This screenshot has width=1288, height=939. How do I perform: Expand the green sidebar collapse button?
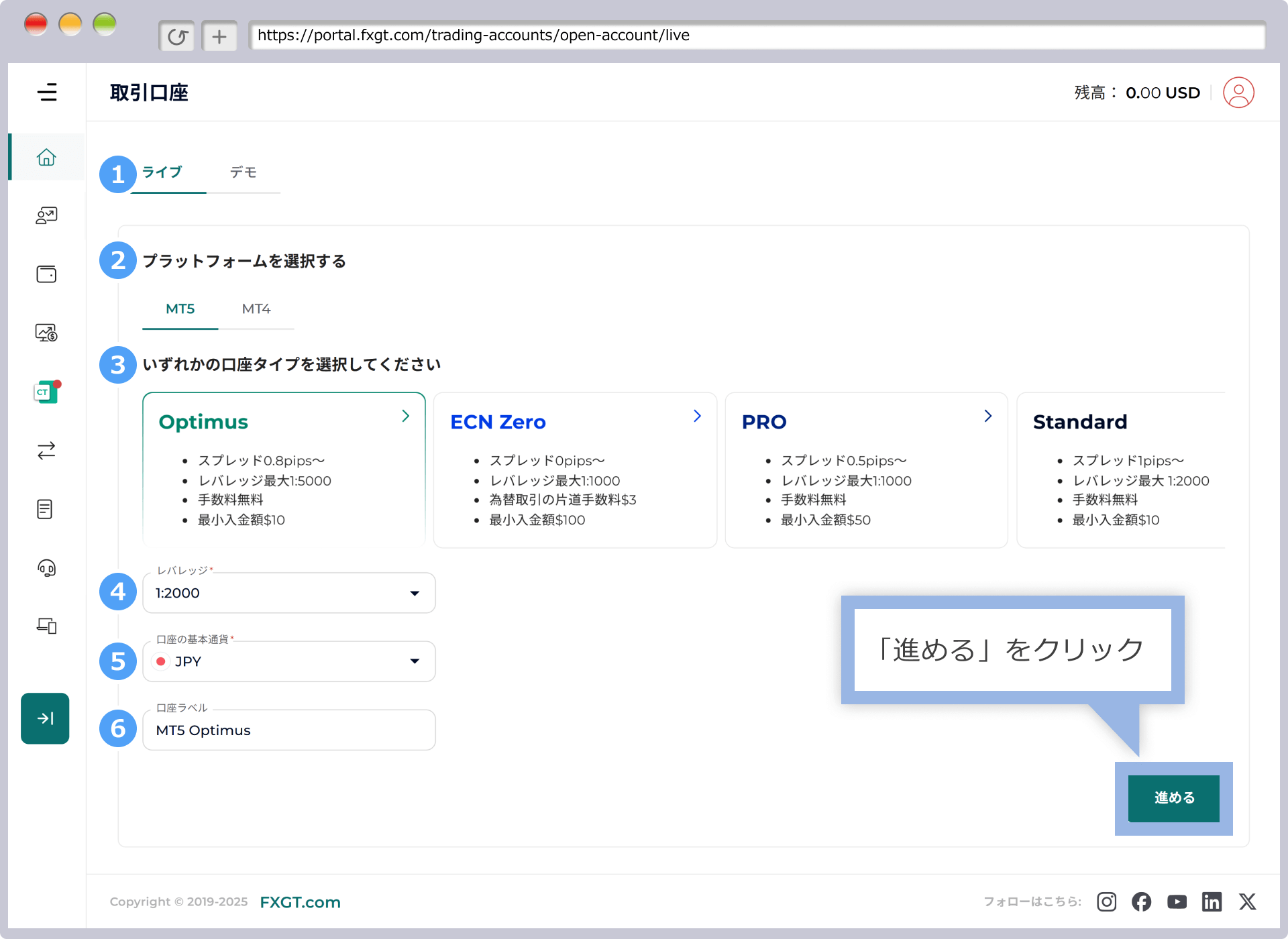(45, 718)
